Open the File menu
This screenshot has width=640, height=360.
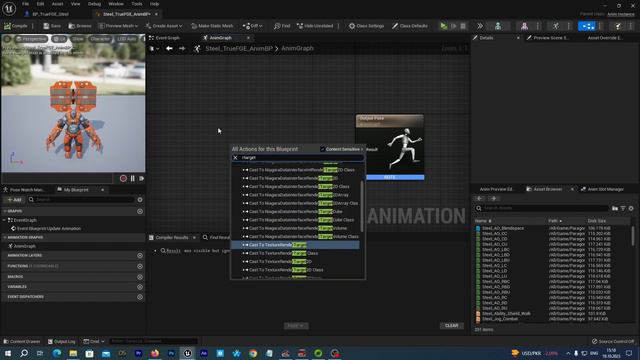click(x=25, y=4)
